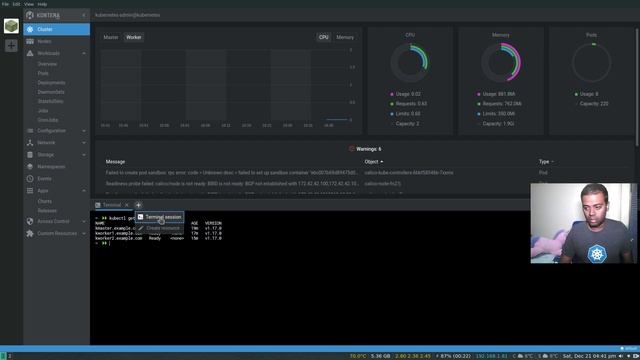640x360 pixels.
Task: Click the CPU donut chart
Action: [410, 63]
